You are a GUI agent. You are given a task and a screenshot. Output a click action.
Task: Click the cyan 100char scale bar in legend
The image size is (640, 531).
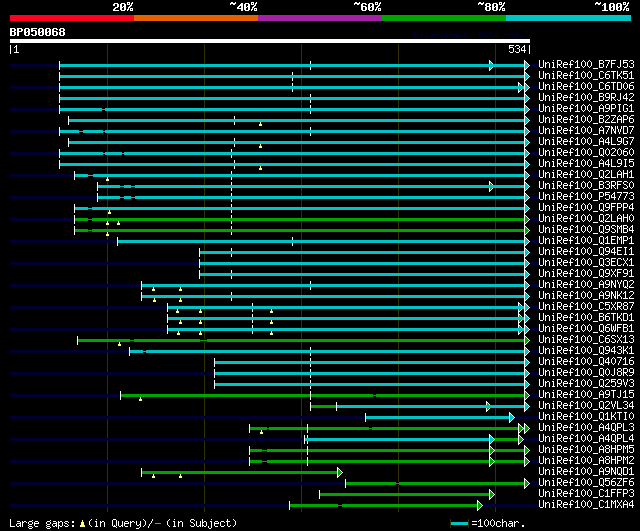(459, 523)
